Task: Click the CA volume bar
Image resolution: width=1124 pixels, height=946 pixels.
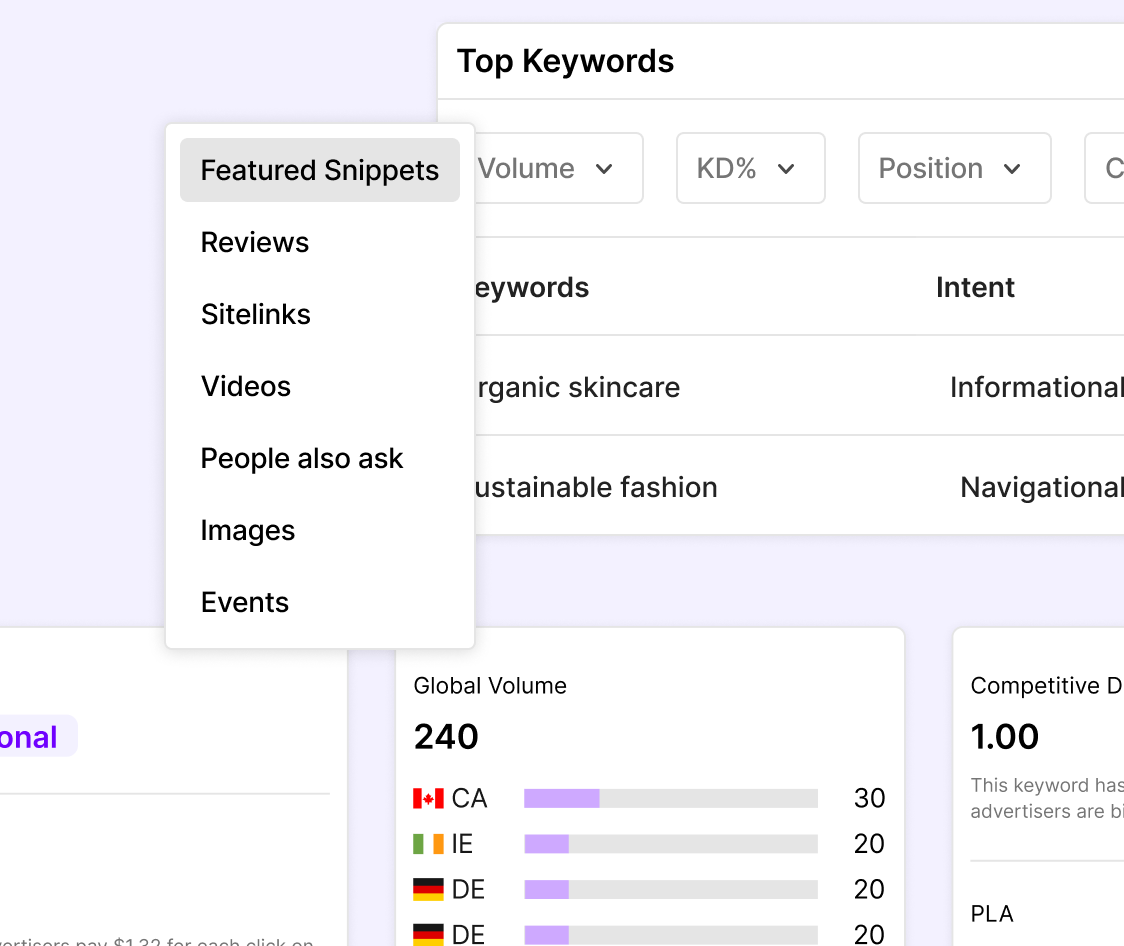Action: tap(671, 798)
